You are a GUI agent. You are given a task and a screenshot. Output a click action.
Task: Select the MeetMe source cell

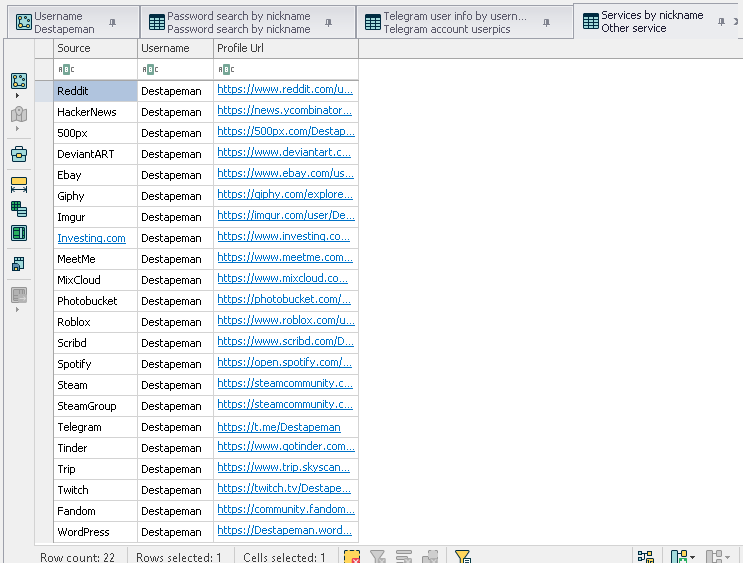[x=95, y=259]
